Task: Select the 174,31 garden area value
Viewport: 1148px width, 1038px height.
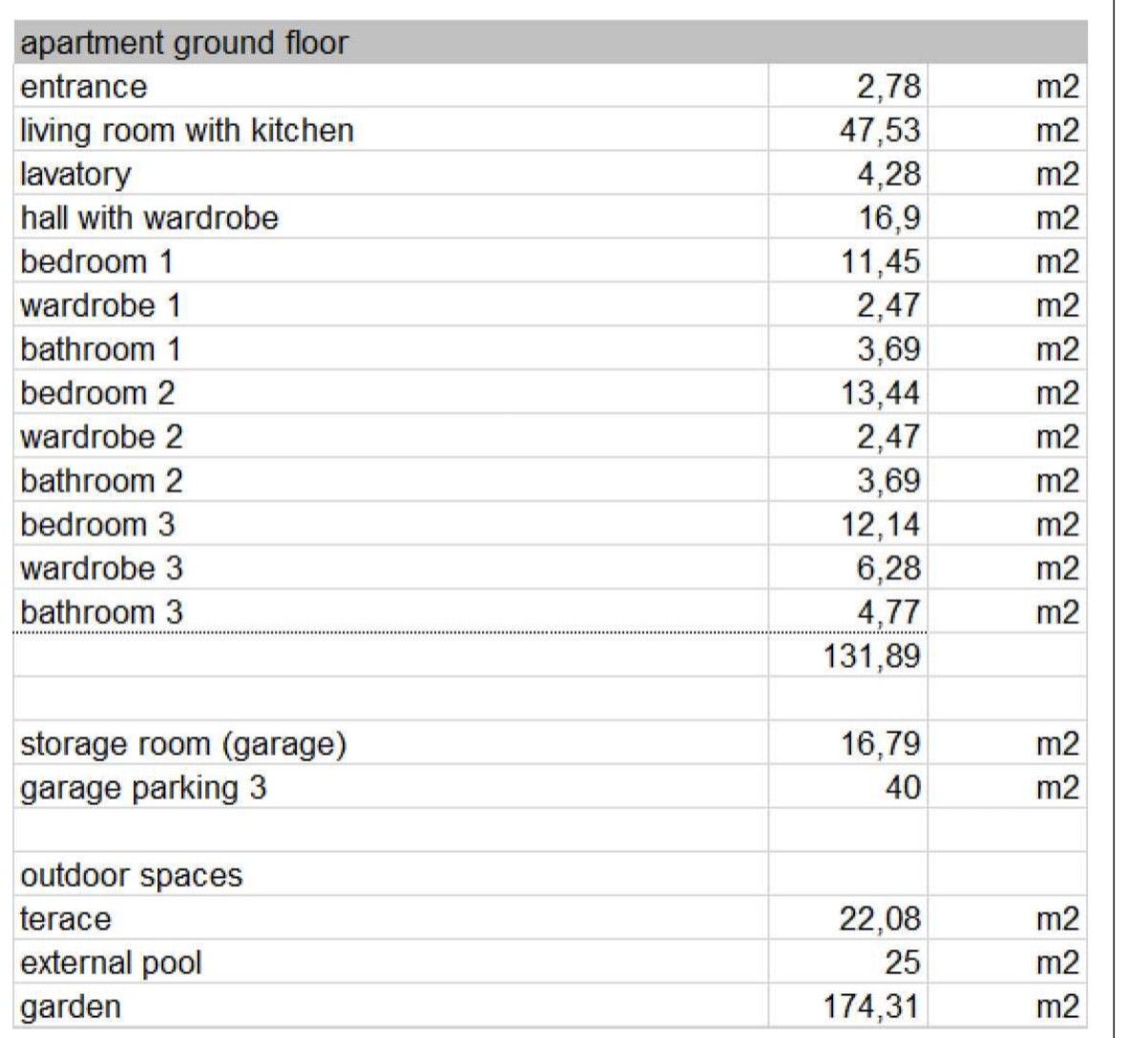Action: click(x=872, y=1007)
